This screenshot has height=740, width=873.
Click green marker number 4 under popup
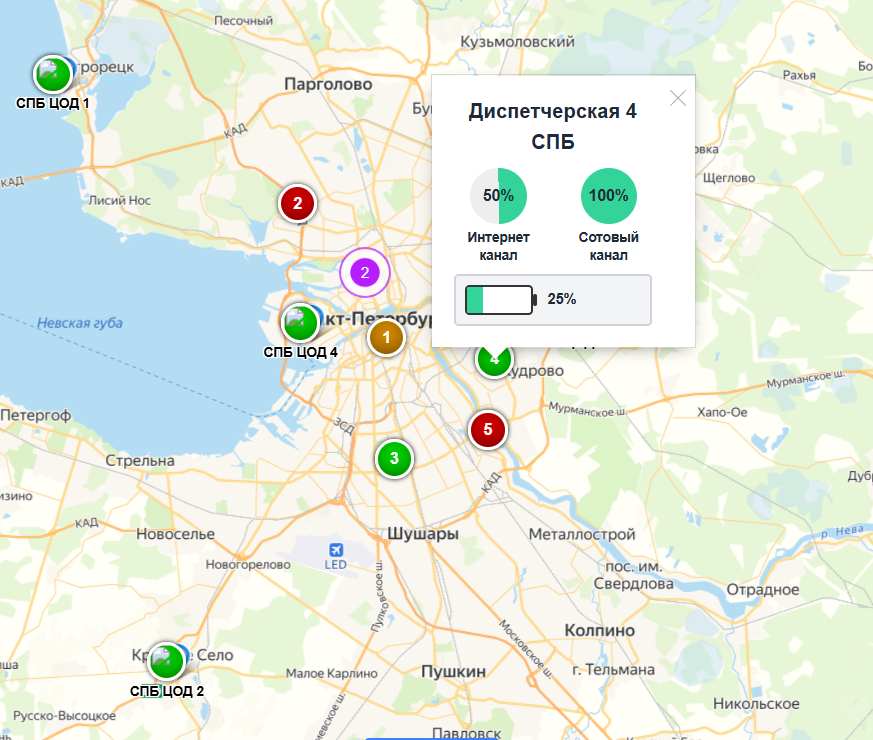[494, 362]
